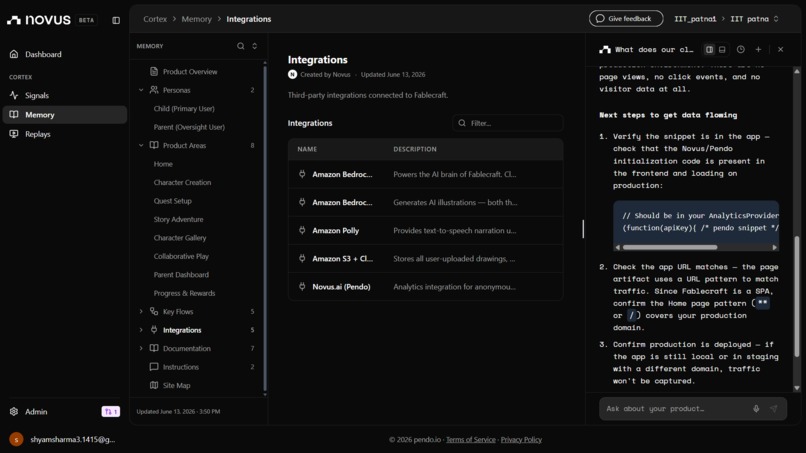The image size is (806, 453).
Task: Open the IIT patna workspace switcher
Action: (x=755, y=19)
